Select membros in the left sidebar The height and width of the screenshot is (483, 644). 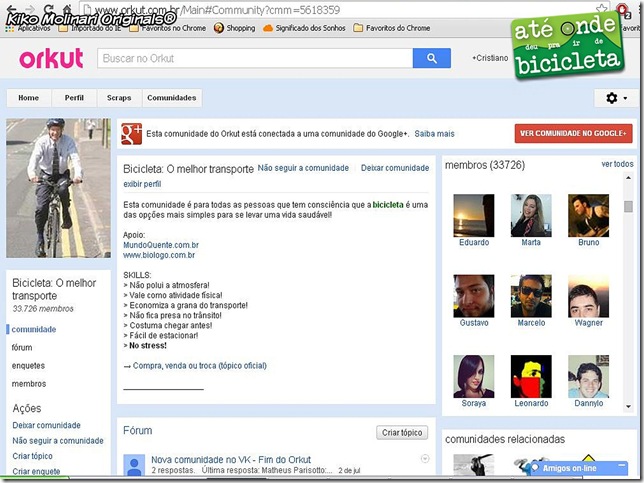29,384
